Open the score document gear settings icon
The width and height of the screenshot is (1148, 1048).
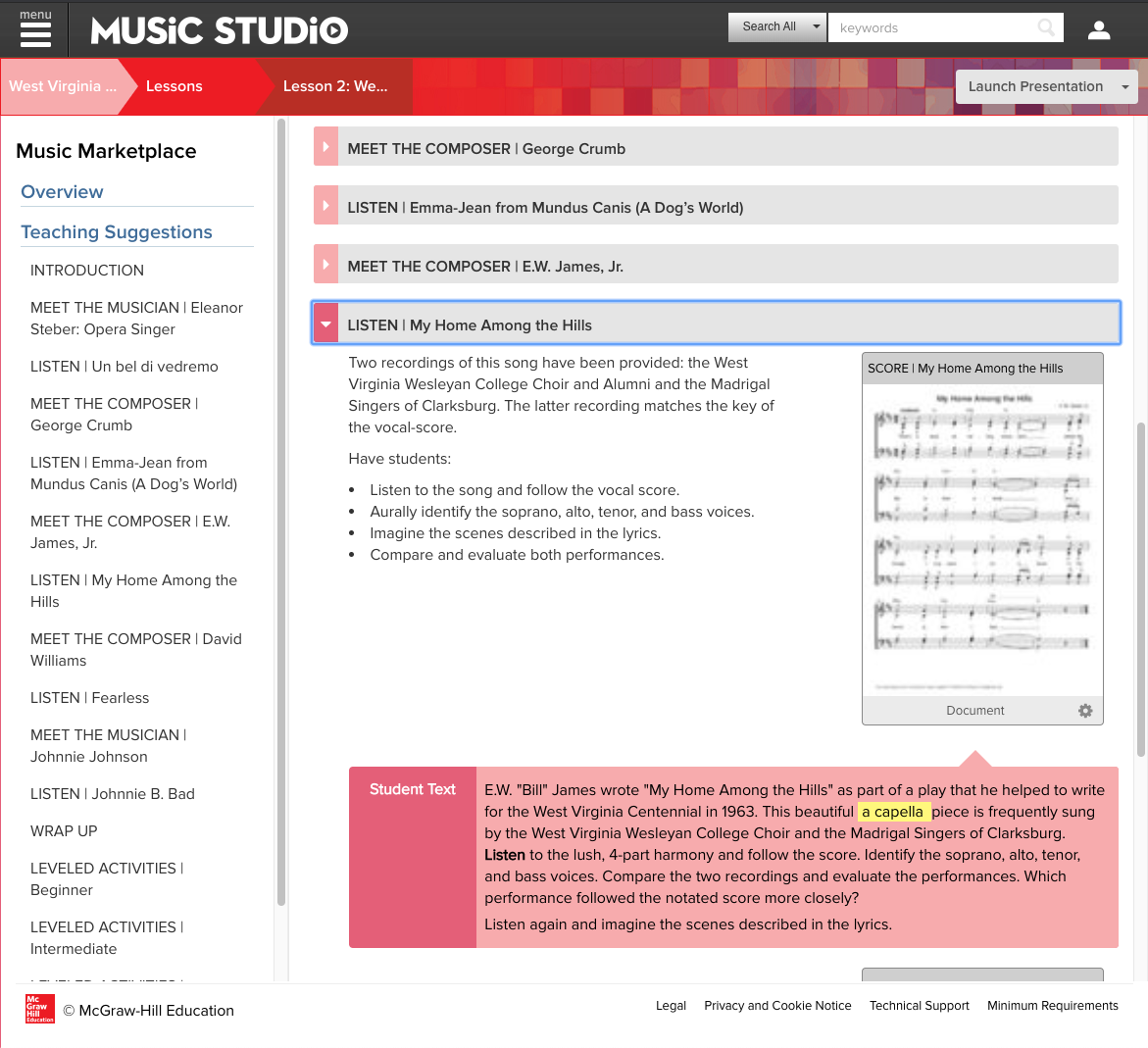coord(1085,711)
